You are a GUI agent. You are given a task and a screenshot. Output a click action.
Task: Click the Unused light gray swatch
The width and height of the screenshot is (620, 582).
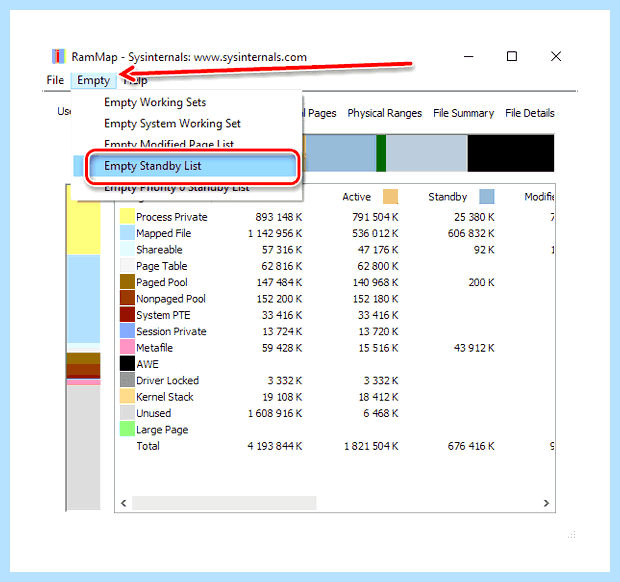point(127,413)
